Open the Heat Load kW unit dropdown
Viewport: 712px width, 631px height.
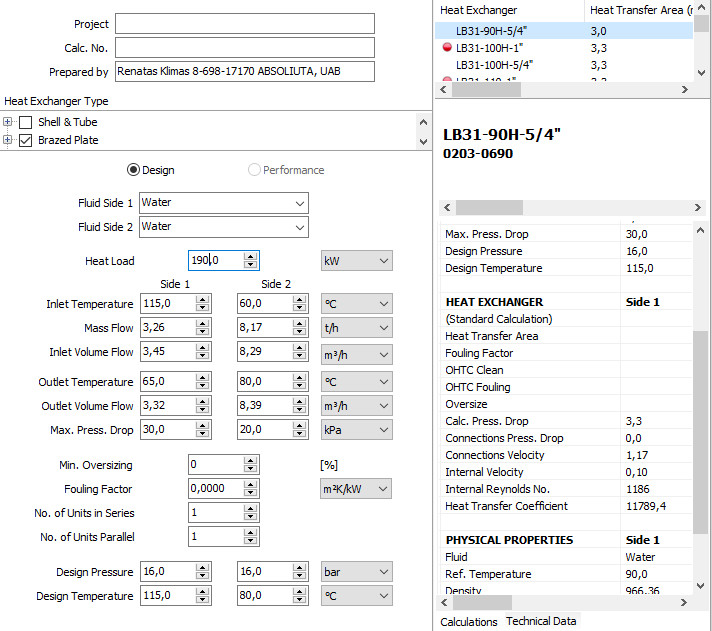coord(356,261)
